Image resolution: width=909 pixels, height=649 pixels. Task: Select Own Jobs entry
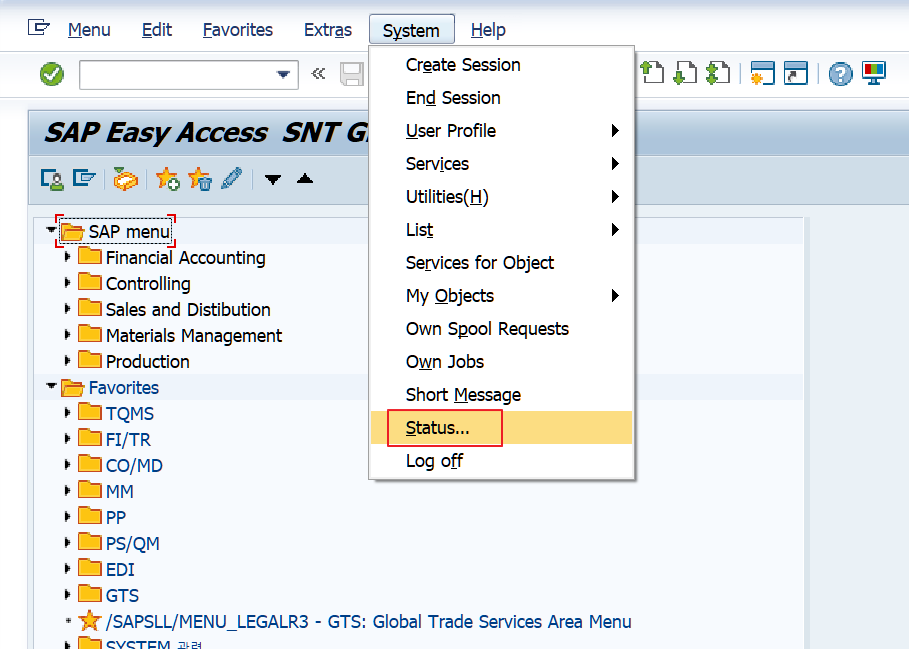tap(501, 362)
